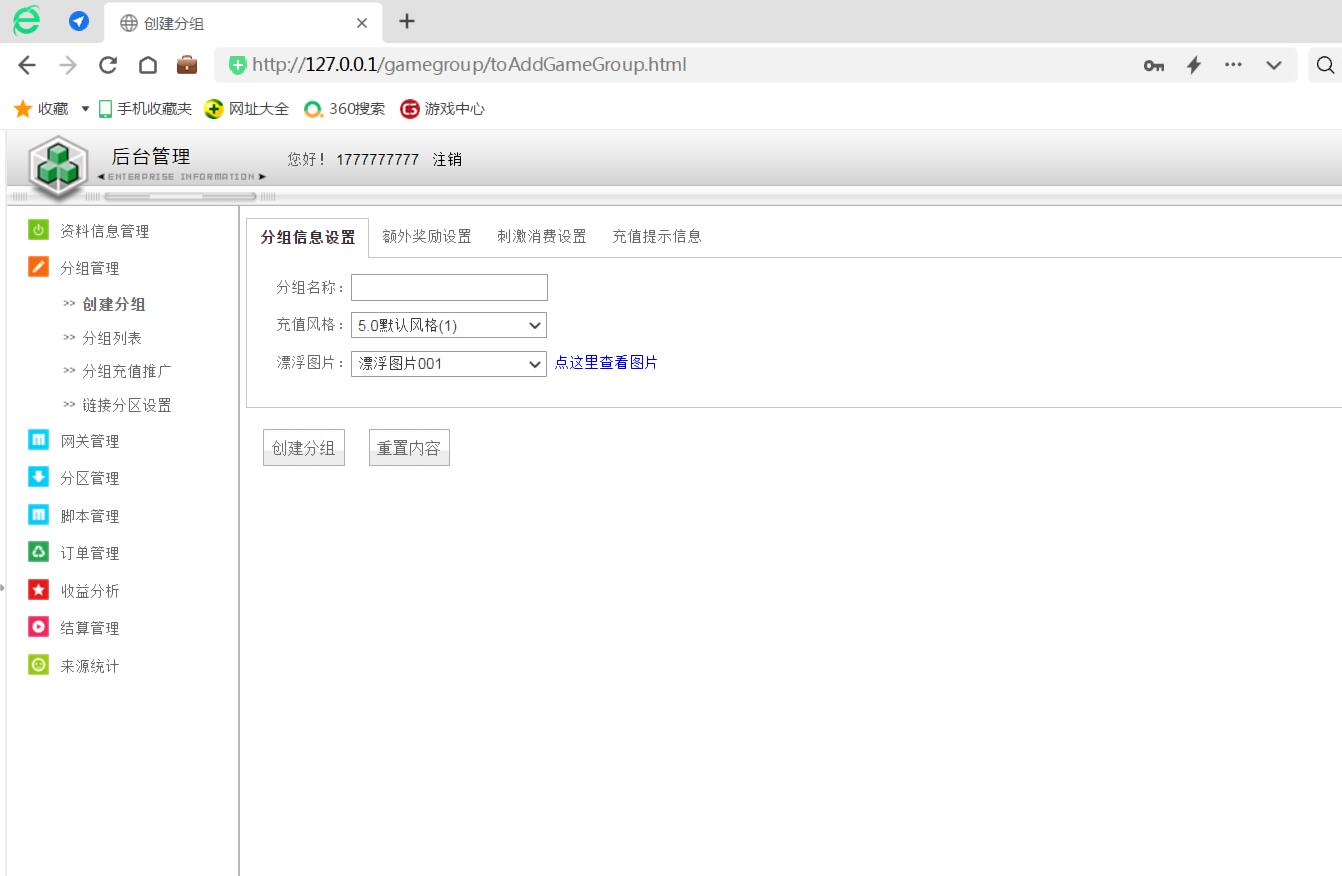Click the red star 收益分析 icon
The image size is (1342, 876).
pos(38,590)
